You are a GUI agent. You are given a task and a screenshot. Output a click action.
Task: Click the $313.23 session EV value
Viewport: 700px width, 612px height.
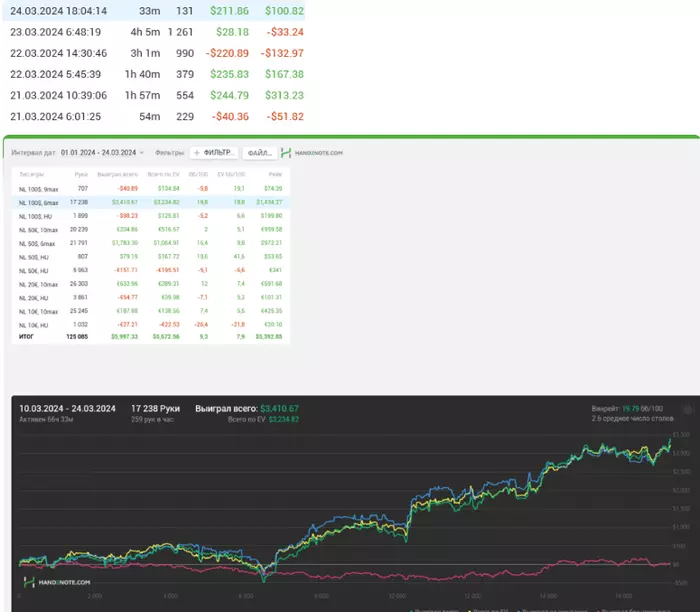coord(284,95)
